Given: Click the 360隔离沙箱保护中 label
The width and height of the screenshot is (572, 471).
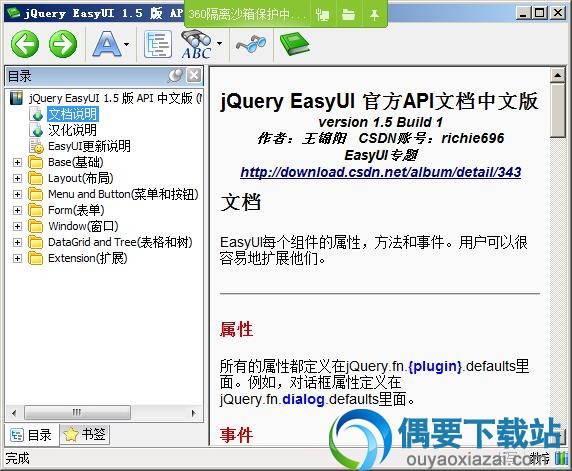Looking at the screenshot, I should (246, 14).
